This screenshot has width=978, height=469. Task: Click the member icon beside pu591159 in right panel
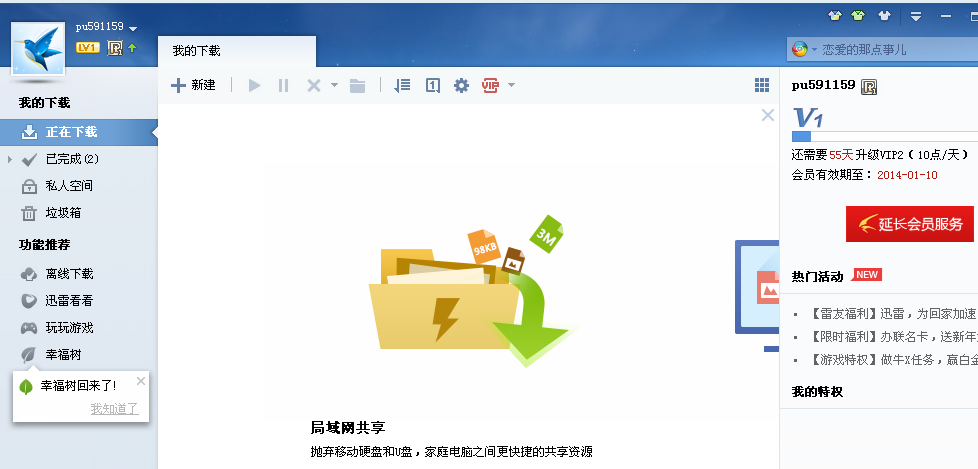pyautogui.click(x=869, y=87)
